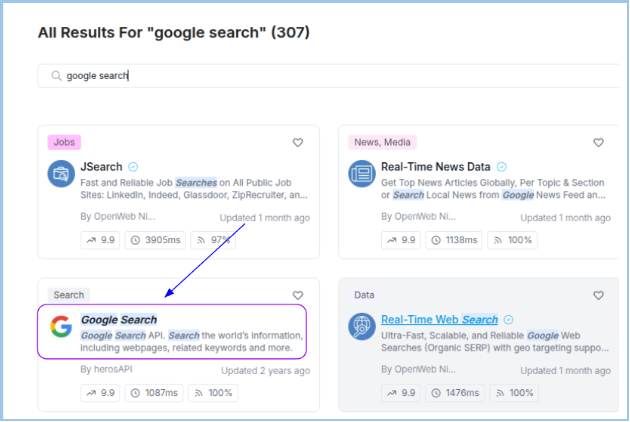Favorite the JSearch API with heart icon

[x=298, y=143]
